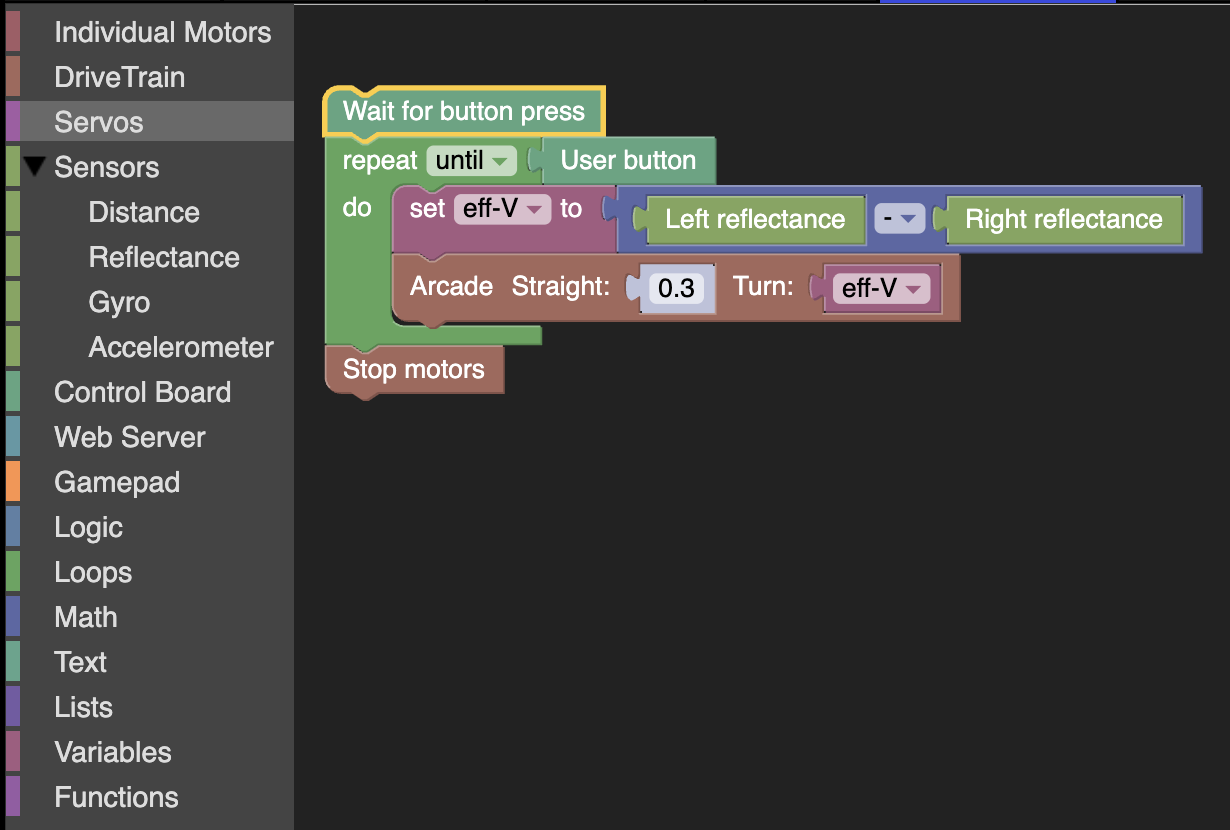
Task: Collapse the Sensors category triangle
Action: [x=35, y=167]
